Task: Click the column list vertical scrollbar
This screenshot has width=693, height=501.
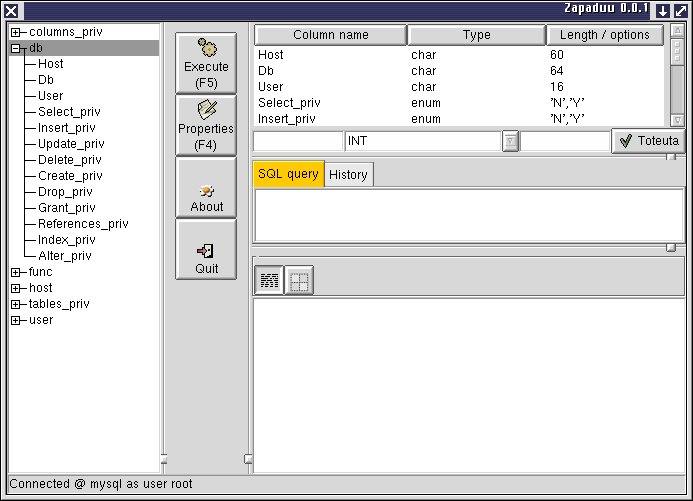Action: pyautogui.click(x=675, y=75)
